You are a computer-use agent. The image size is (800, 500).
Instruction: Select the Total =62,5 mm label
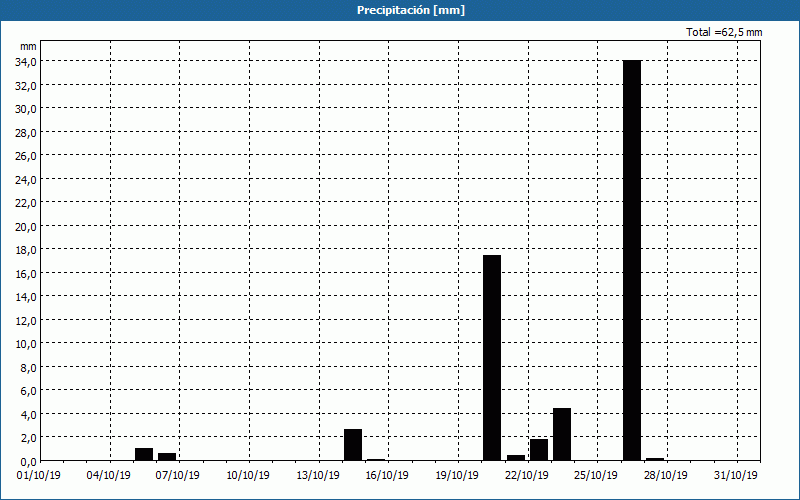coord(724,32)
